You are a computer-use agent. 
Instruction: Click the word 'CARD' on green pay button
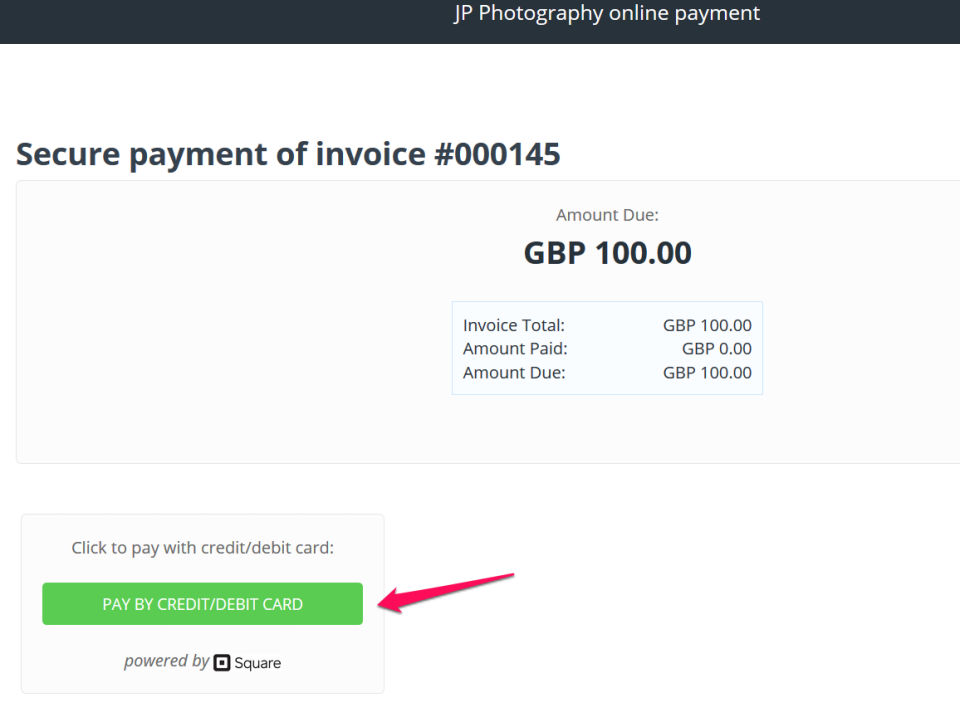(281, 604)
